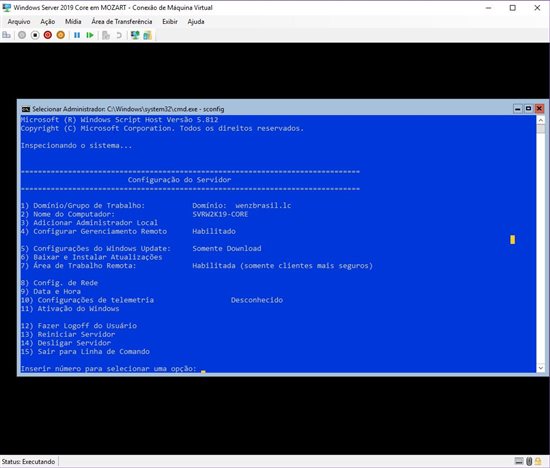Open the Arquivo menu

(x=19, y=22)
